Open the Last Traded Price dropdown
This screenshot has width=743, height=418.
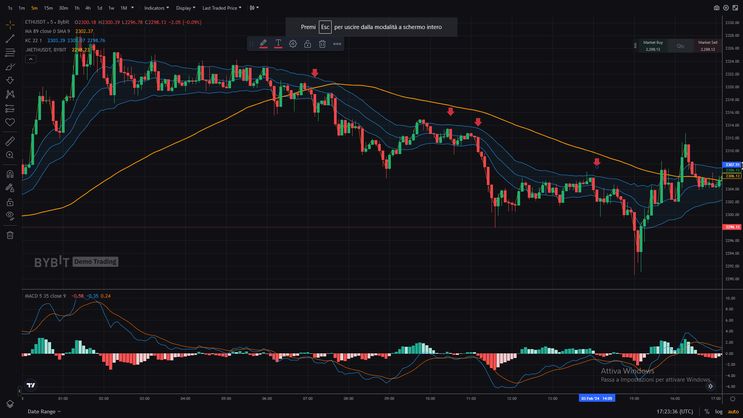pos(222,8)
